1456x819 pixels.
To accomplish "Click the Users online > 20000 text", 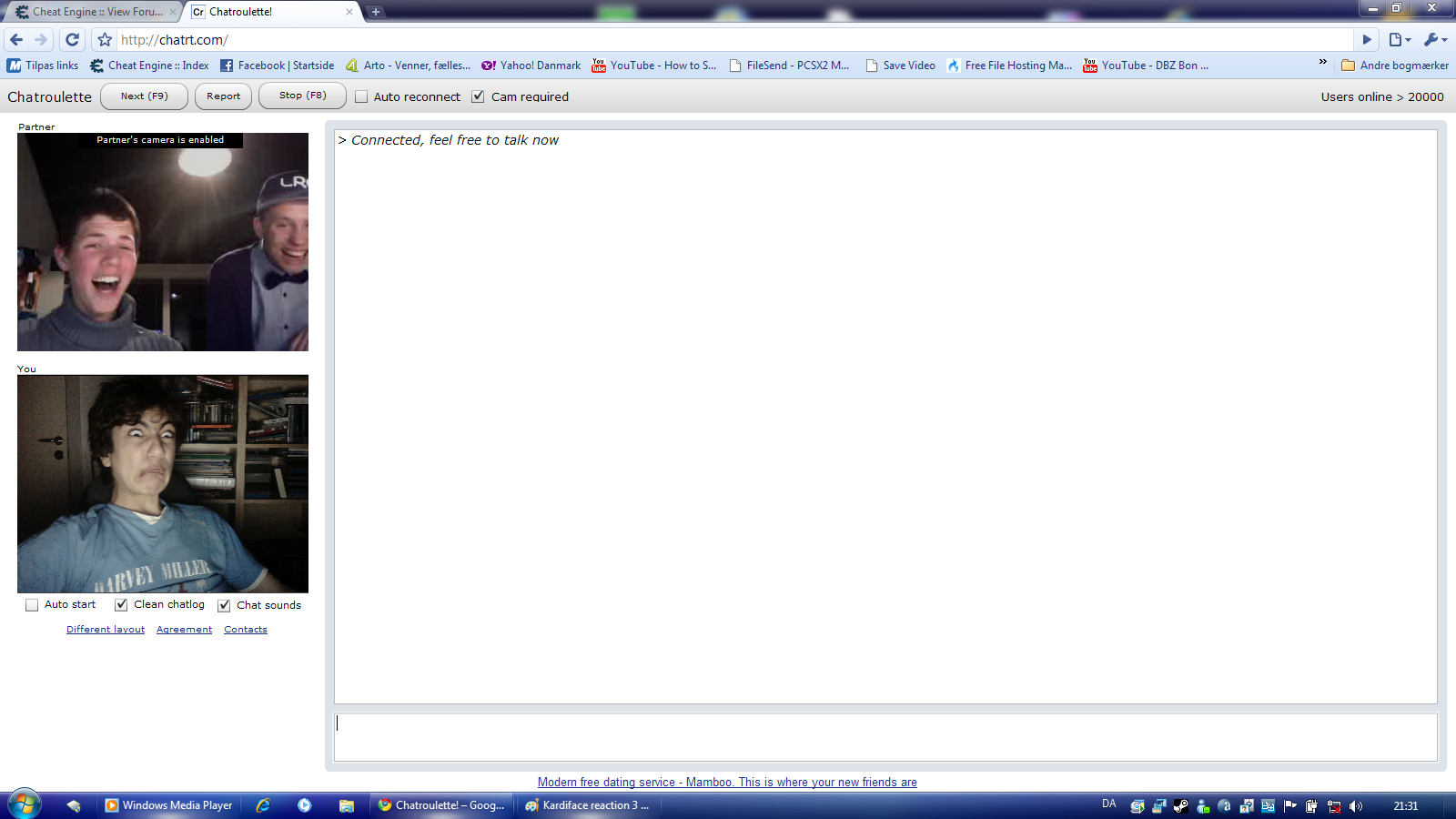I will [1382, 96].
